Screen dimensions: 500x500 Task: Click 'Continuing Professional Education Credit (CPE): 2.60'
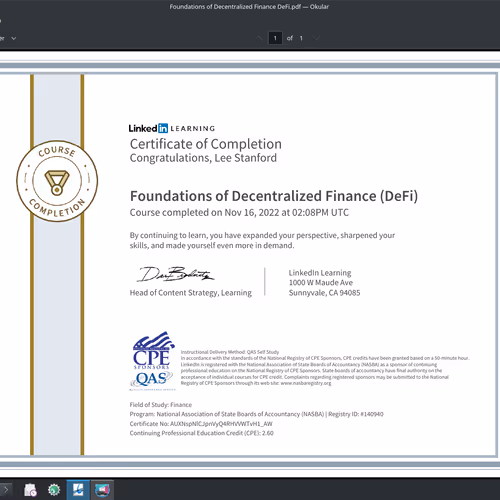202,433
